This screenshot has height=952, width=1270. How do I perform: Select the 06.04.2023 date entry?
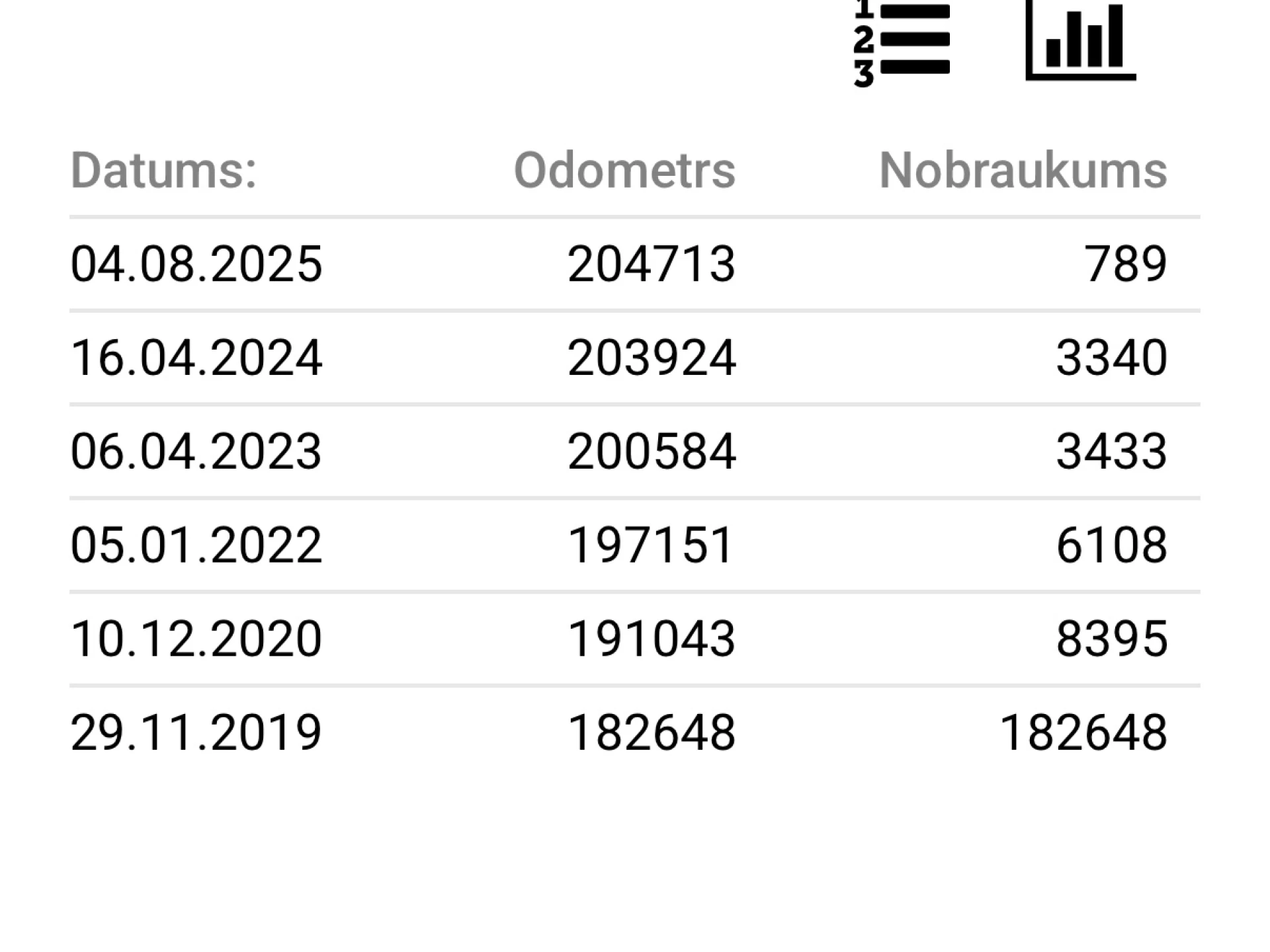(x=196, y=452)
